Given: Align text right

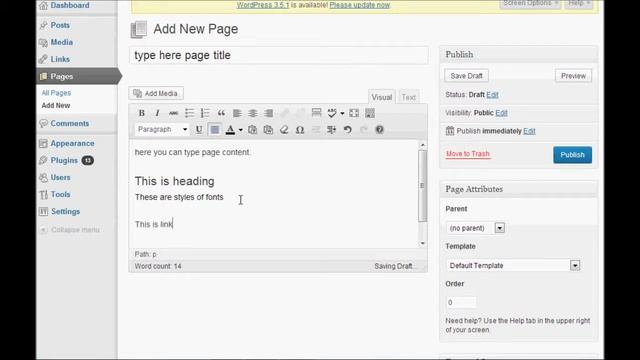Looking at the screenshot, I should (268, 113).
